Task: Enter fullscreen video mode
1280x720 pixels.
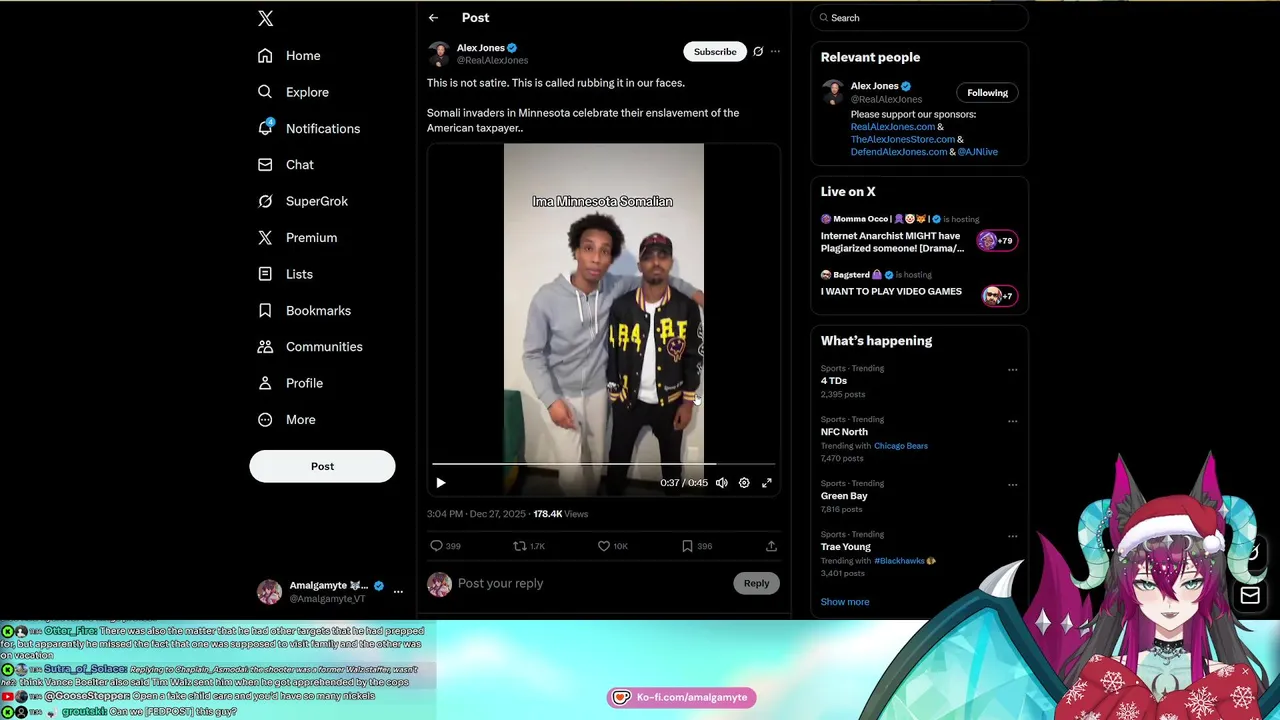Action: coord(767,483)
